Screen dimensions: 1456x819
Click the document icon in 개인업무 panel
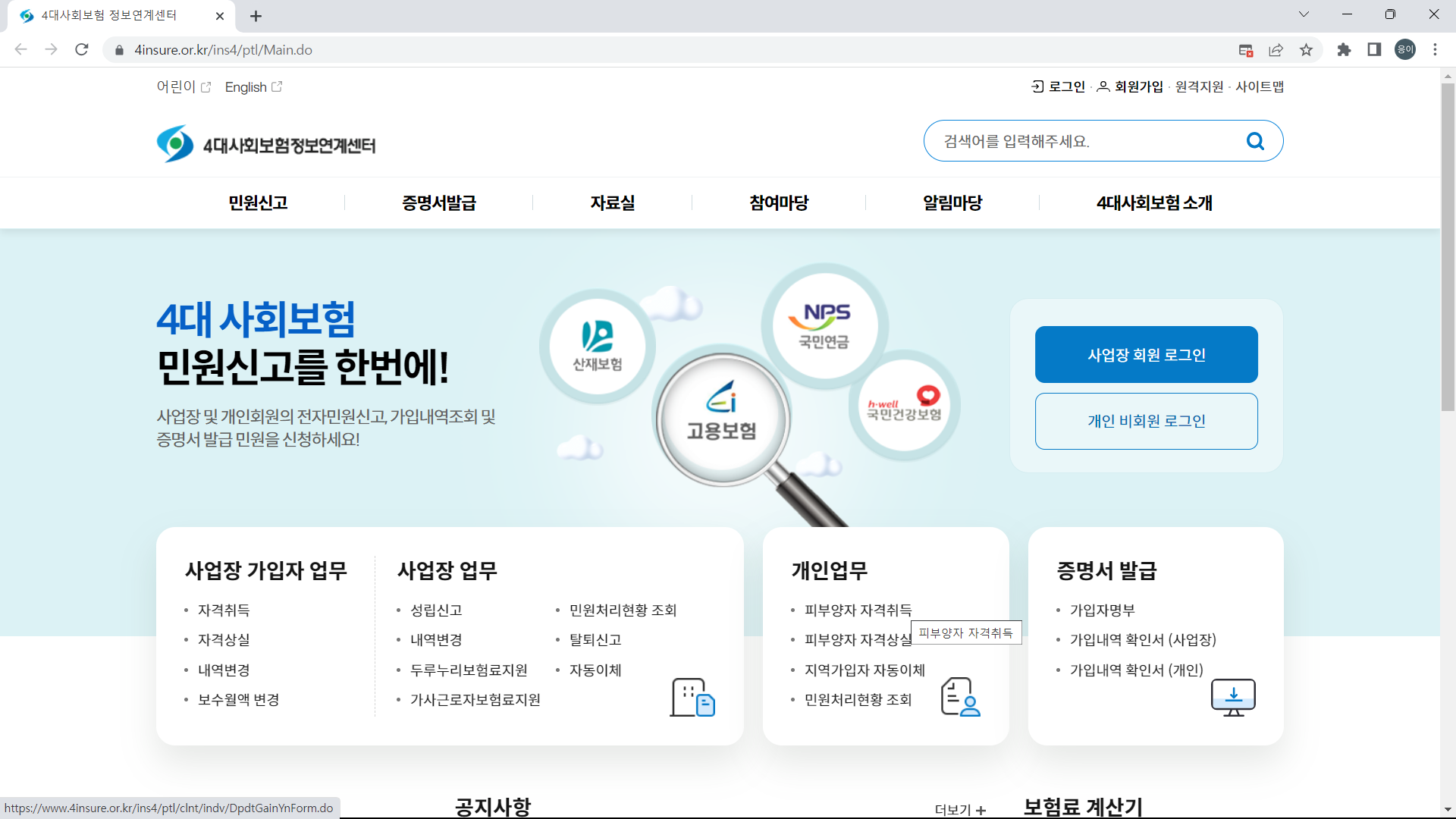pyautogui.click(x=959, y=697)
